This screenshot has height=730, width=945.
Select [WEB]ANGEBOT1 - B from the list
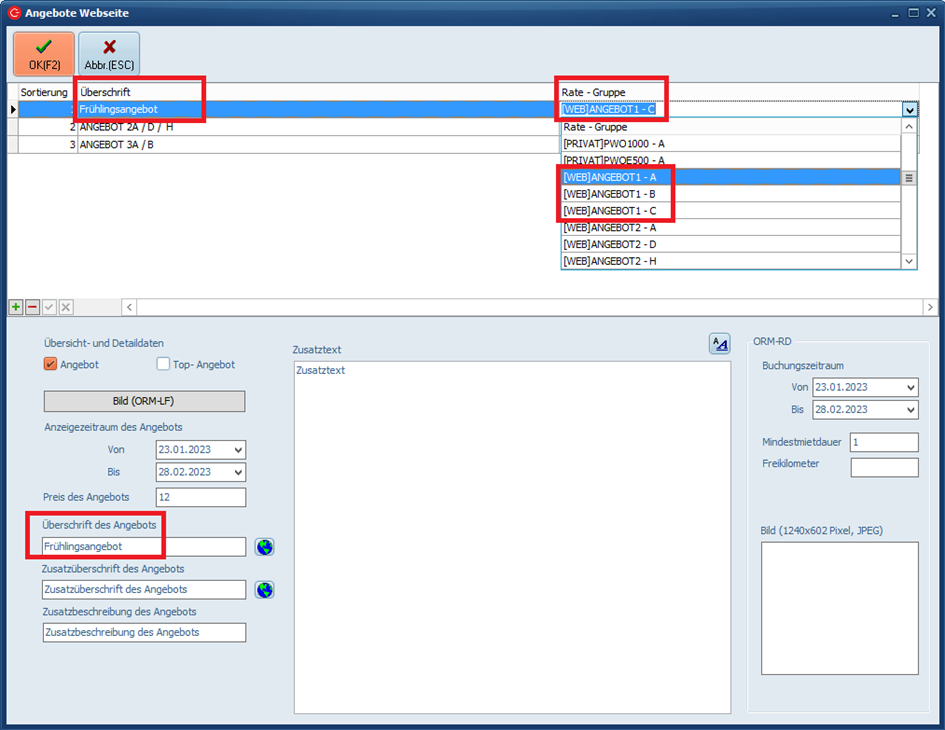tap(609, 194)
